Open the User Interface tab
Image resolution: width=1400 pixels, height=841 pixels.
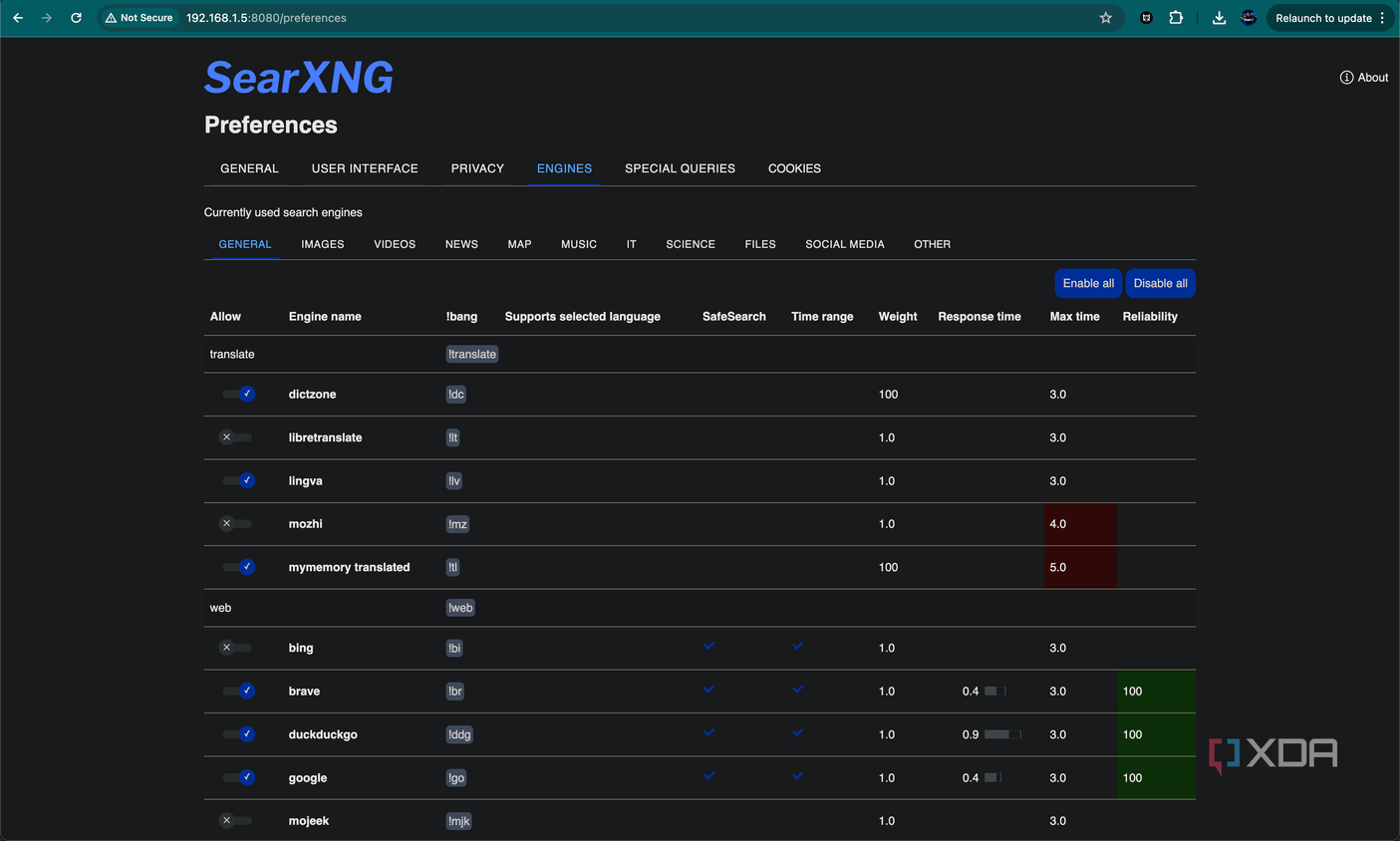click(x=365, y=168)
